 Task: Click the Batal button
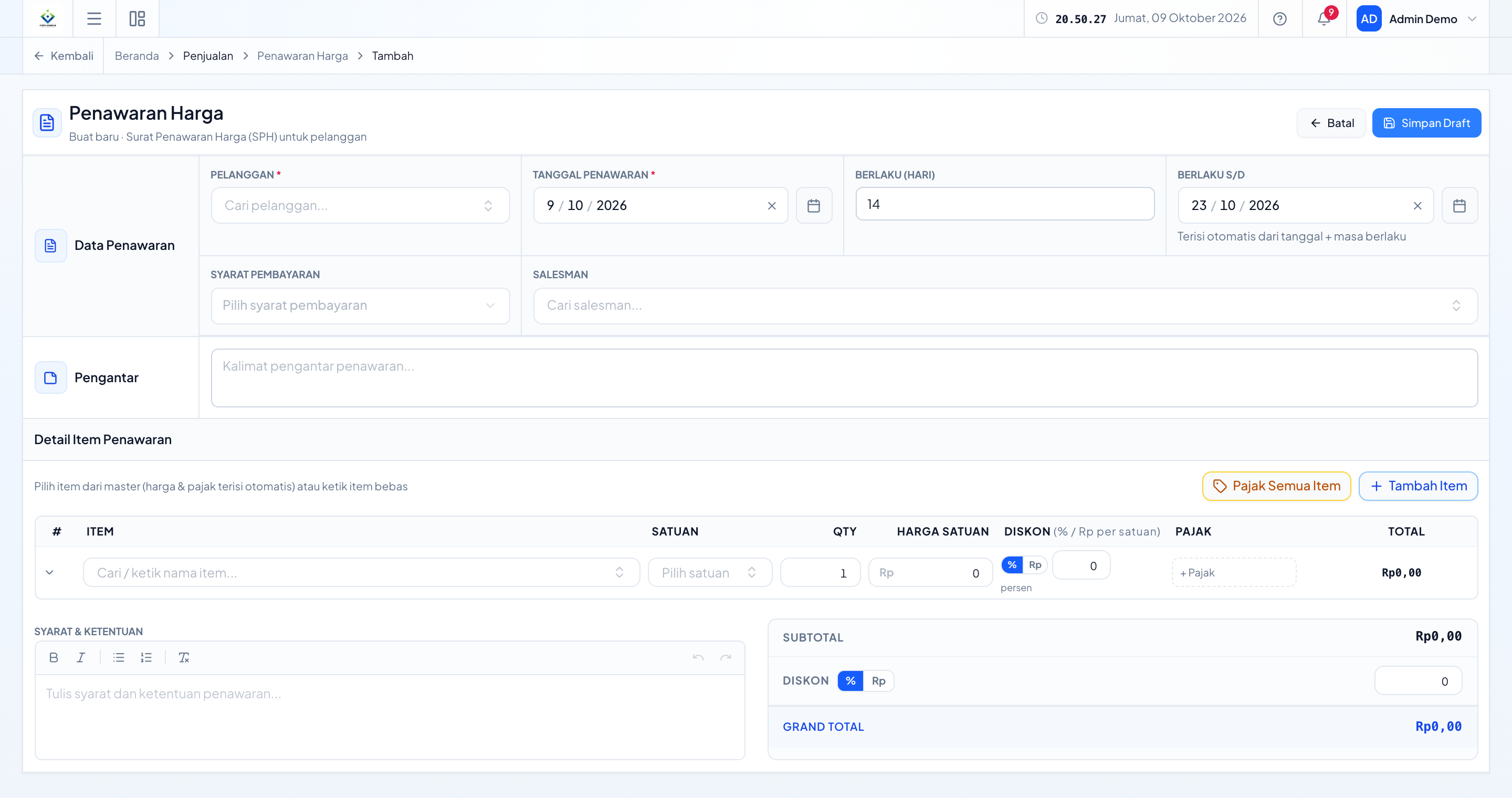pyautogui.click(x=1331, y=123)
